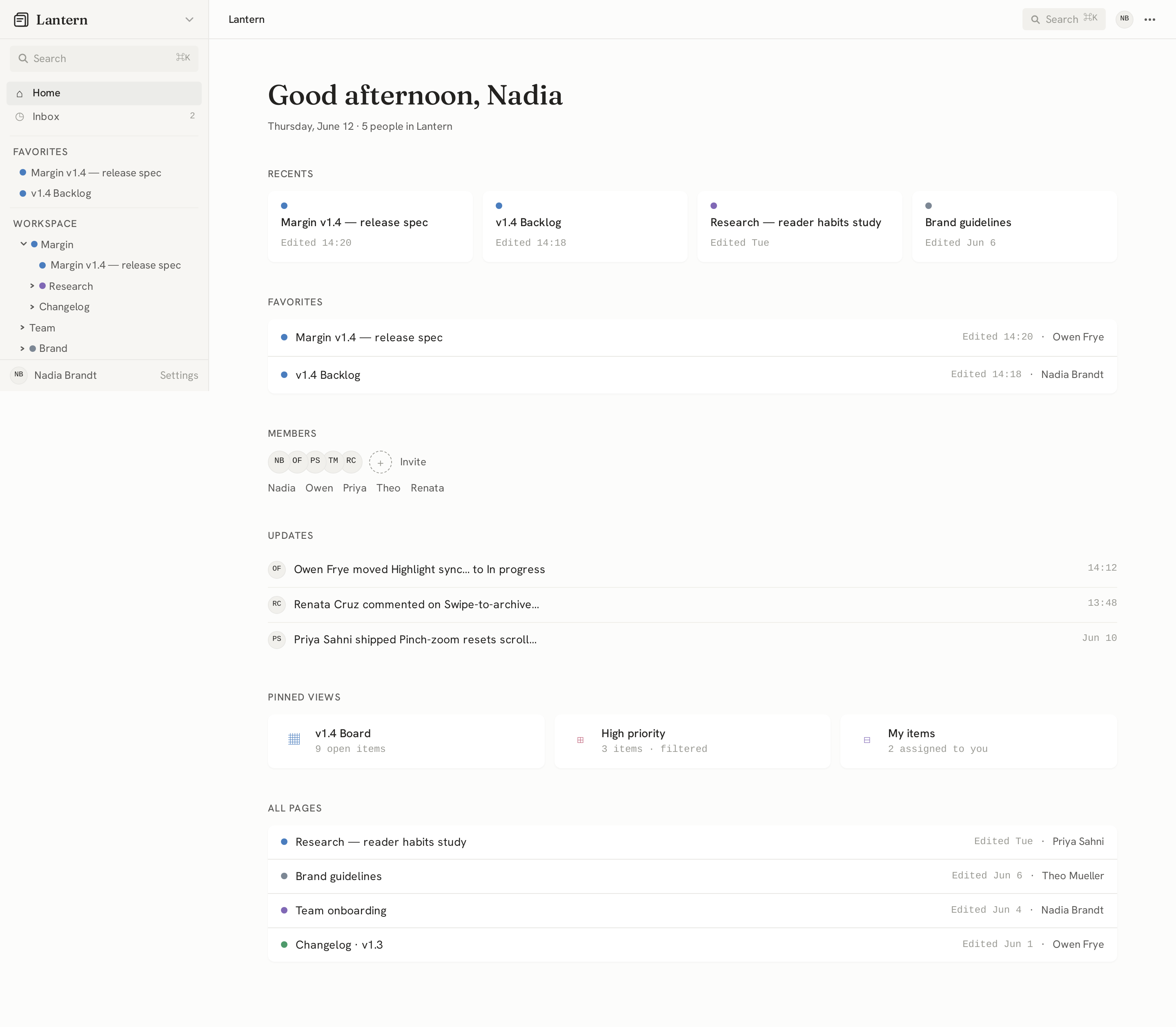
Task: Open workspace tree item Margin v1.4 — release spec
Action: click(115, 265)
